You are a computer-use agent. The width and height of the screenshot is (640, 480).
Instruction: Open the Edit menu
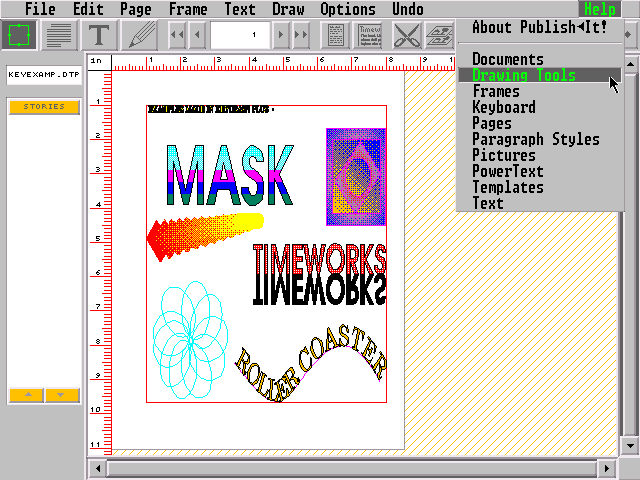coord(88,9)
